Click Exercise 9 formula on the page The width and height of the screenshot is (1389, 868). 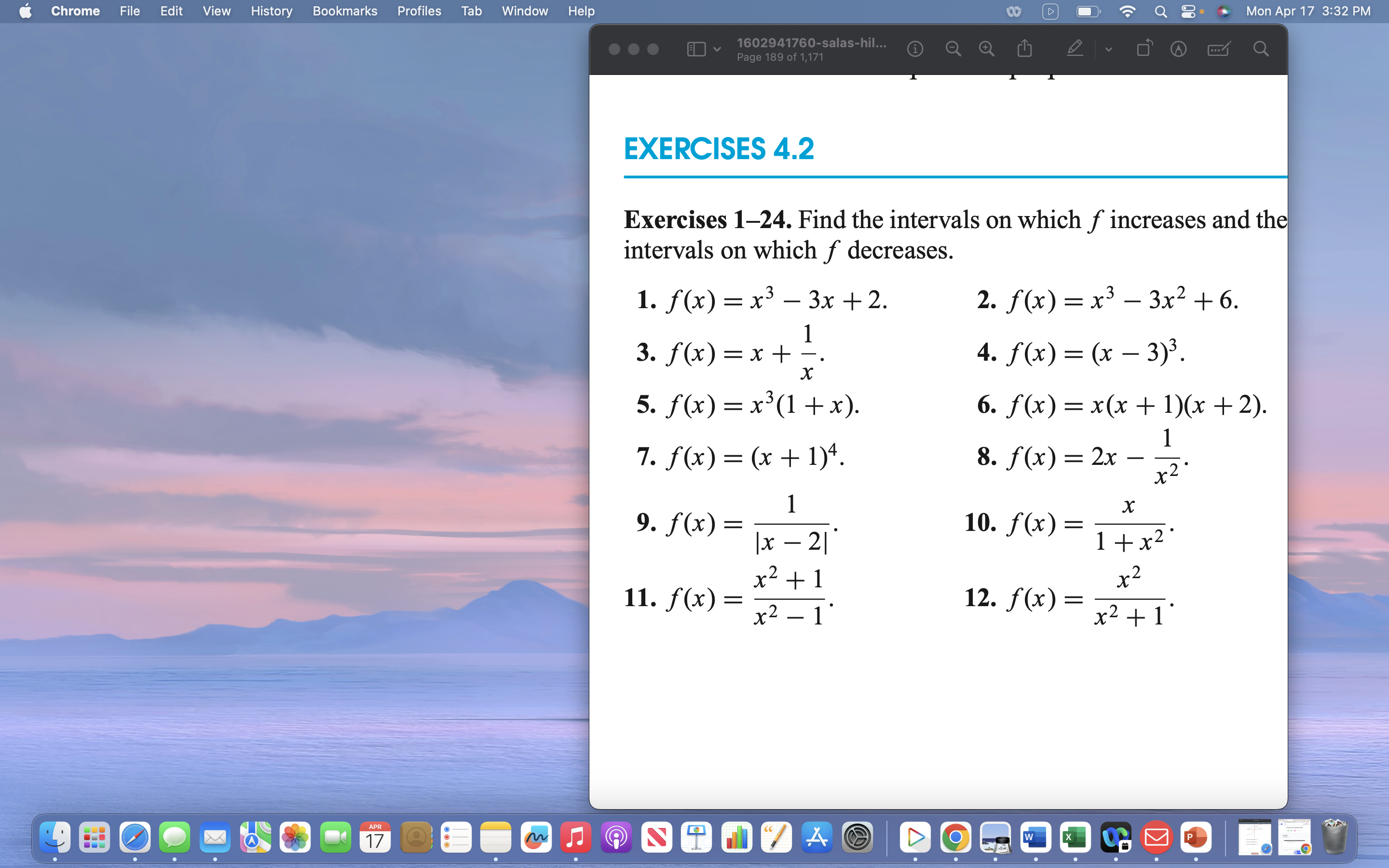pyautogui.click(x=737, y=523)
